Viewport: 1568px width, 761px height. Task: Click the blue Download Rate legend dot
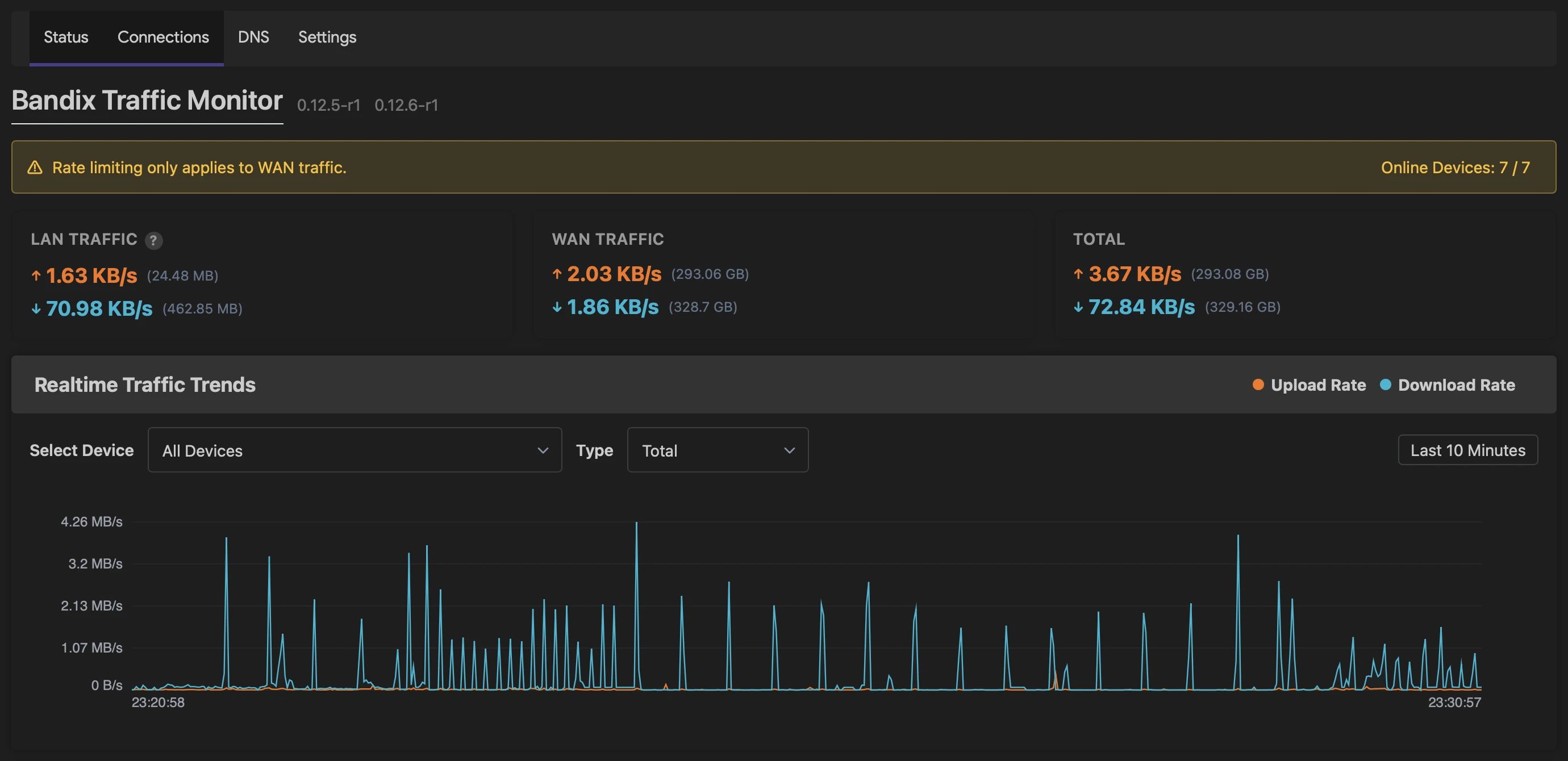[x=1385, y=384]
